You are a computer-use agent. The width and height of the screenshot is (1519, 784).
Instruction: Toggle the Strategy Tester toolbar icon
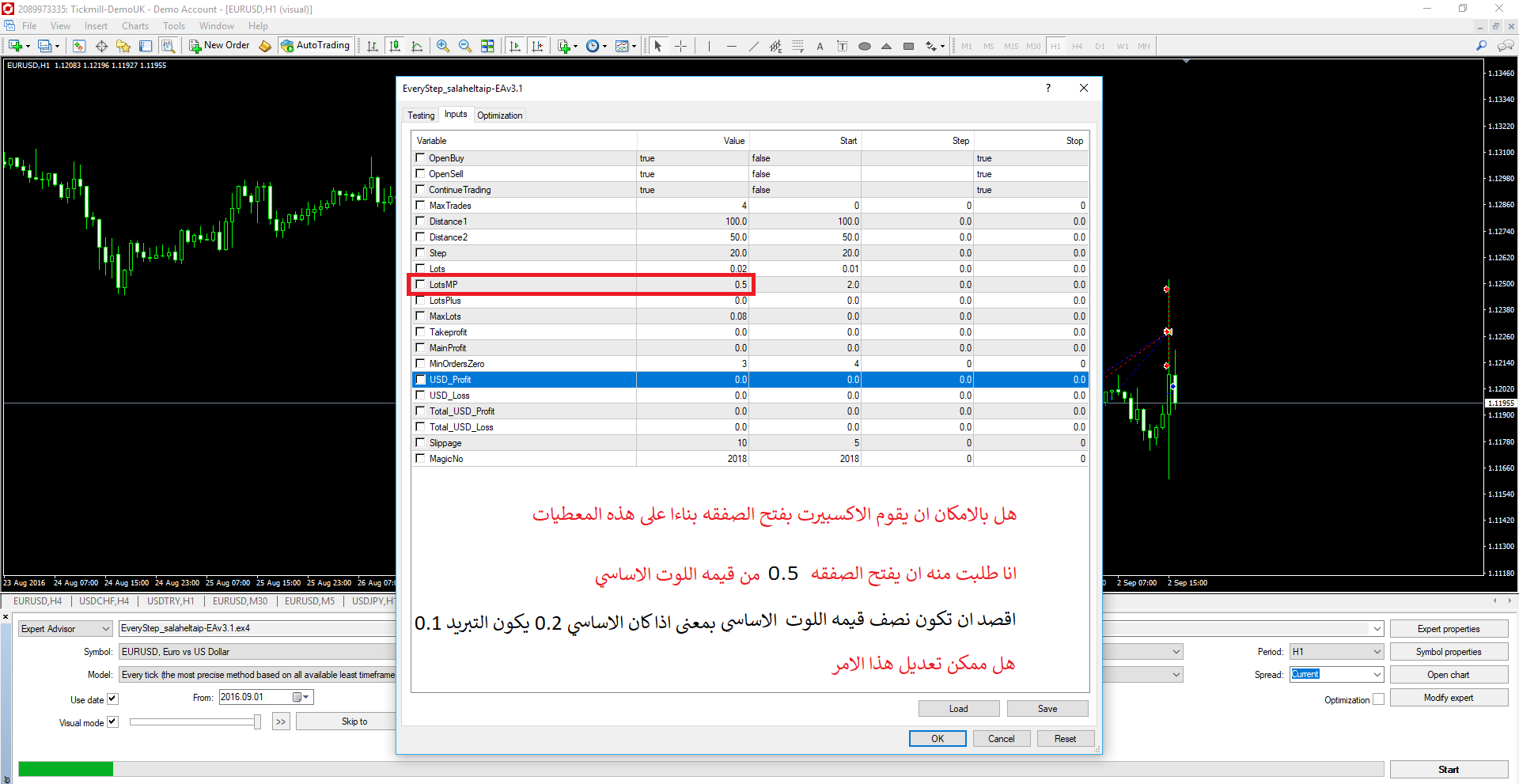[x=168, y=46]
